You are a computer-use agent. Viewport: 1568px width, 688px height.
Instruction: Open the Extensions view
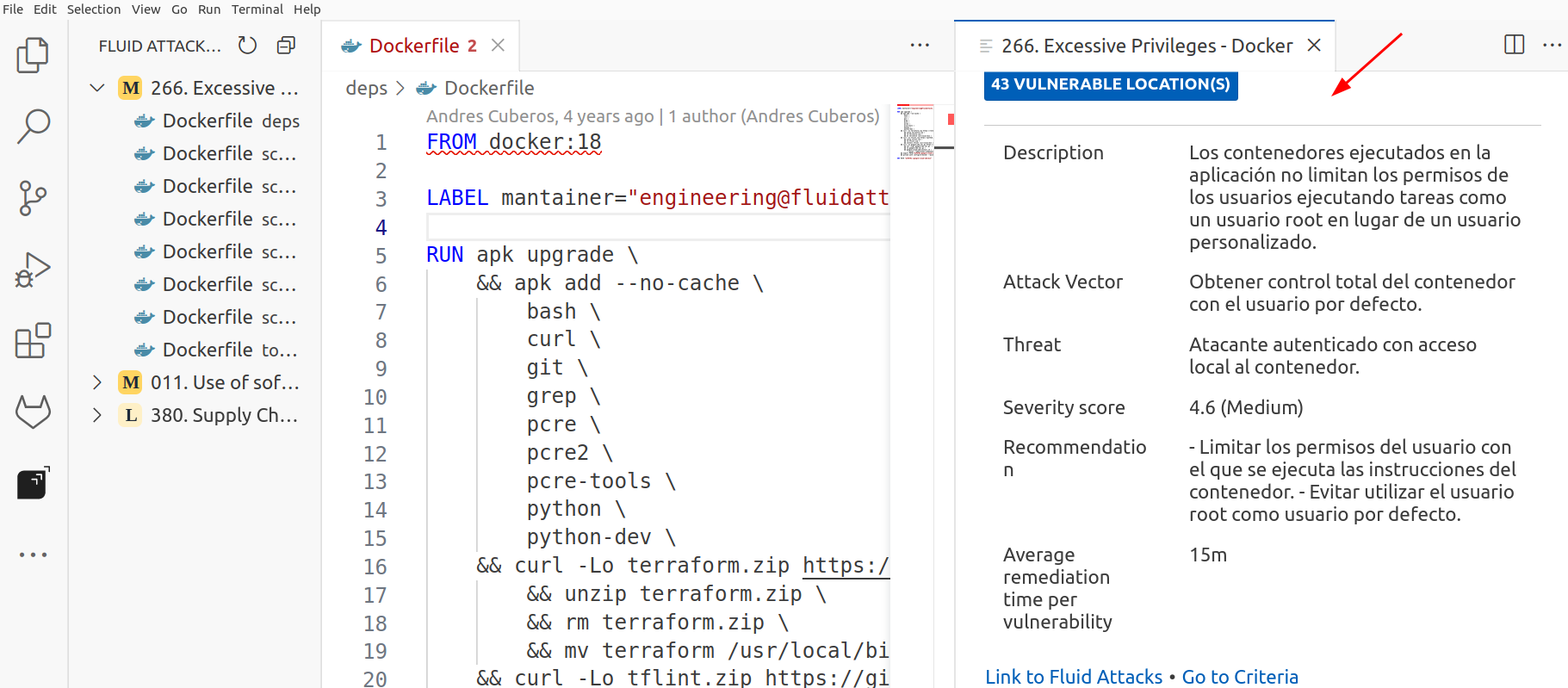(33, 341)
